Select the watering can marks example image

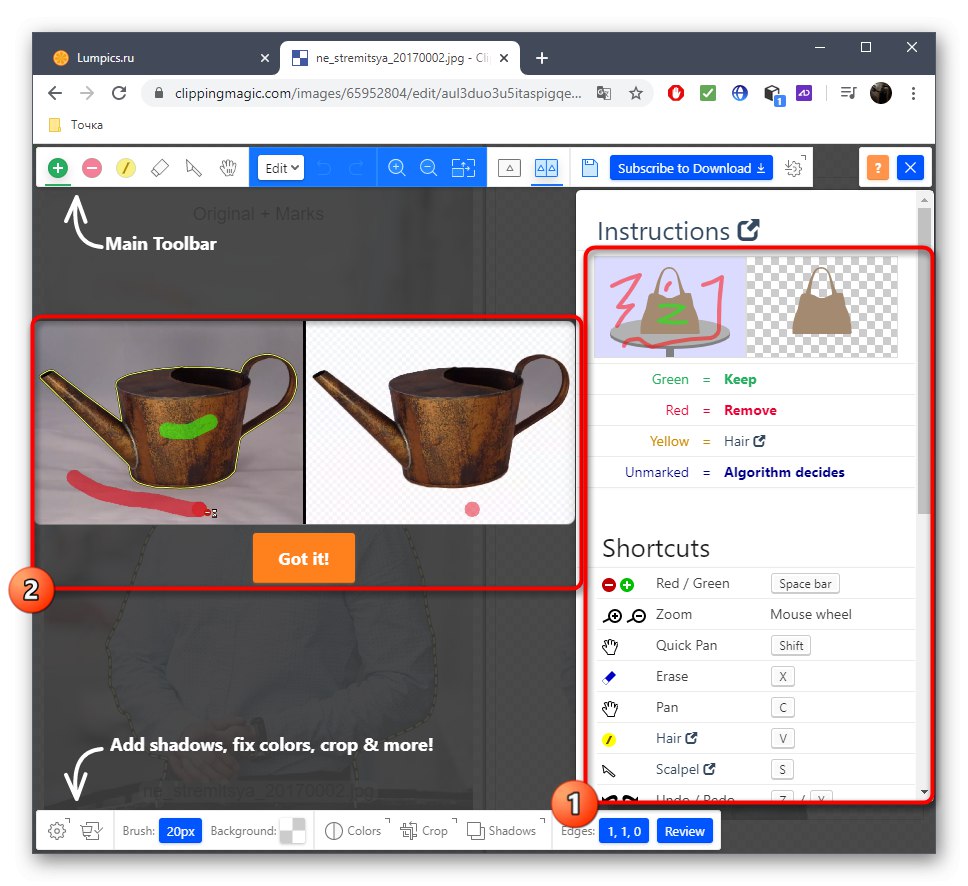point(169,422)
